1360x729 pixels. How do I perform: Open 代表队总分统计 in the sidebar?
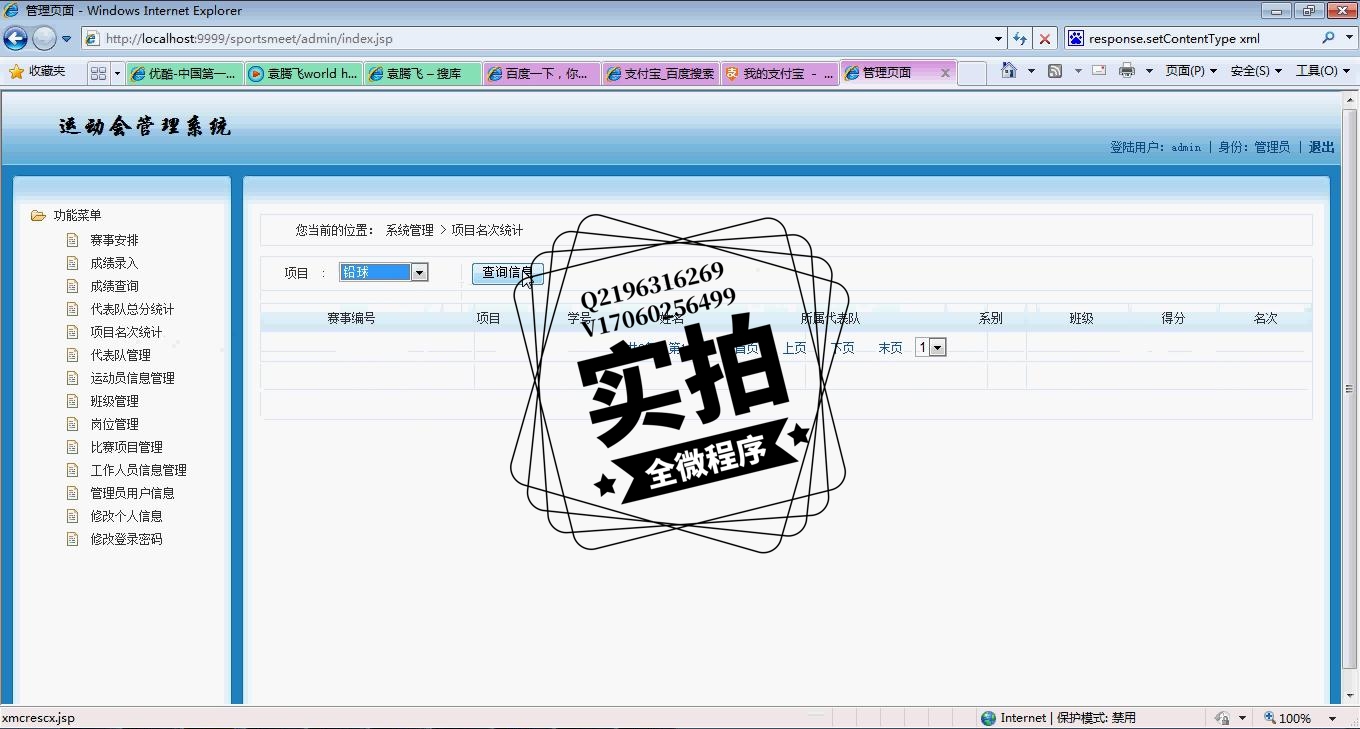132,309
